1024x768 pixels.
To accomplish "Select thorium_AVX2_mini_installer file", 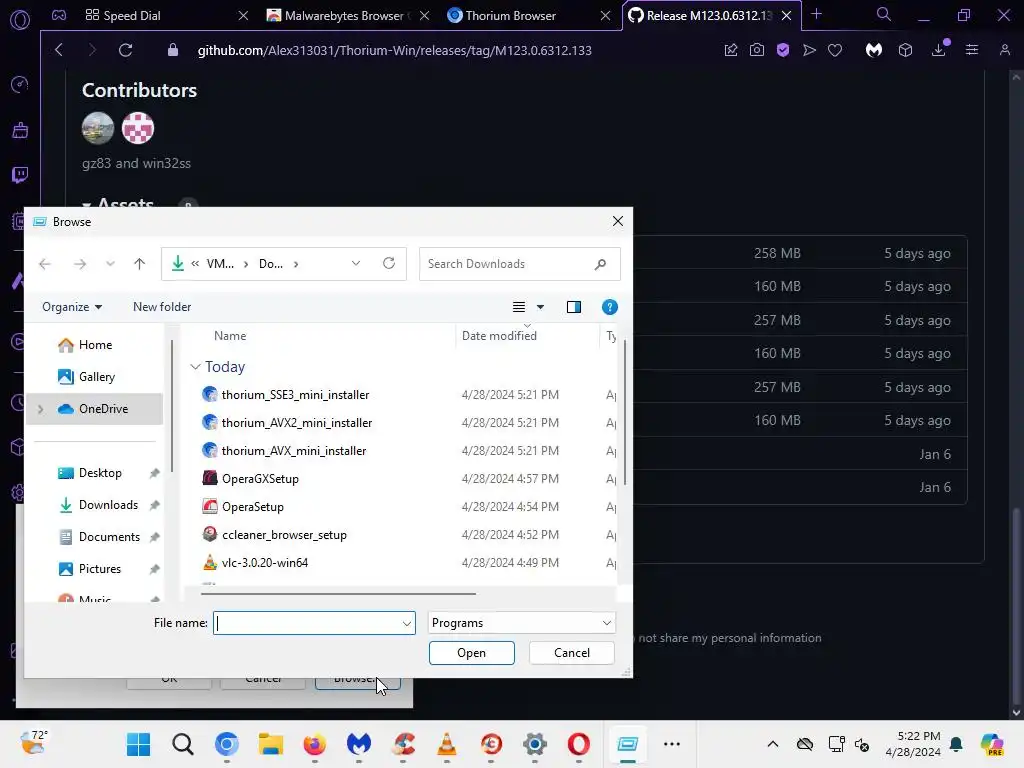I will tap(296, 423).
